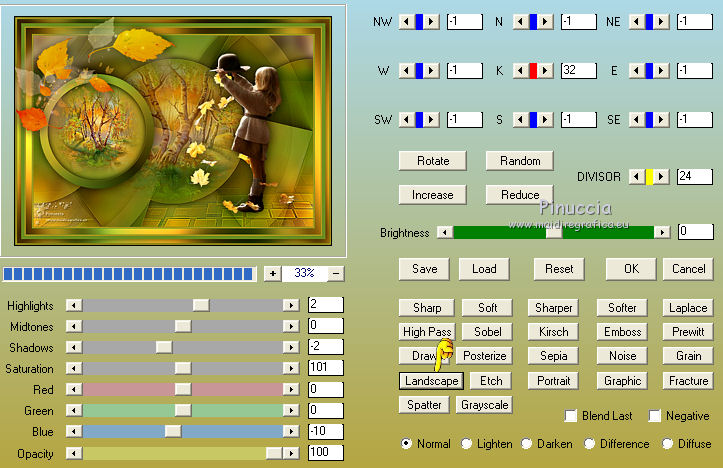The image size is (723, 468).
Task: Select the Normal blend mode
Action: tap(406, 444)
